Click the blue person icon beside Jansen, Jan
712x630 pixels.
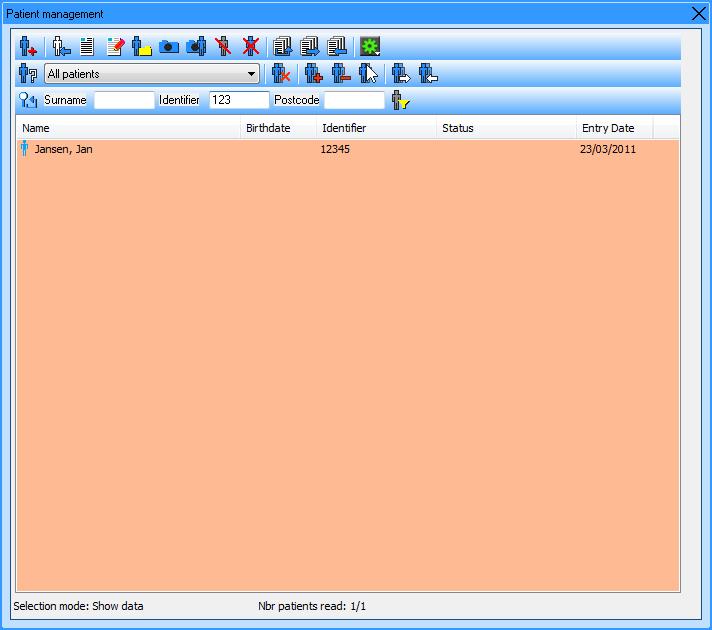pyautogui.click(x=25, y=149)
